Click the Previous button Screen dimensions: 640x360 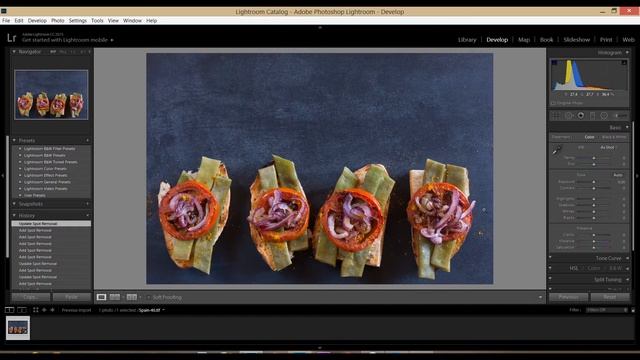click(x=568, y=297)
